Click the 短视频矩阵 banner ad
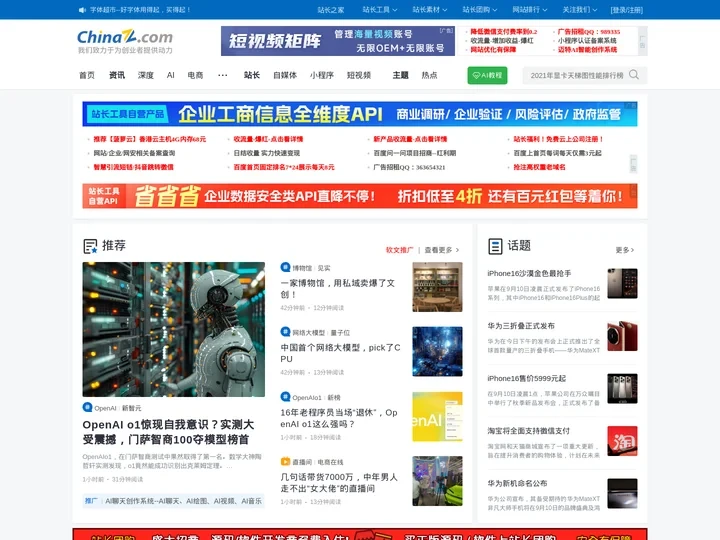The height and width of the screenshot is (540, 720). pos(338,41)
